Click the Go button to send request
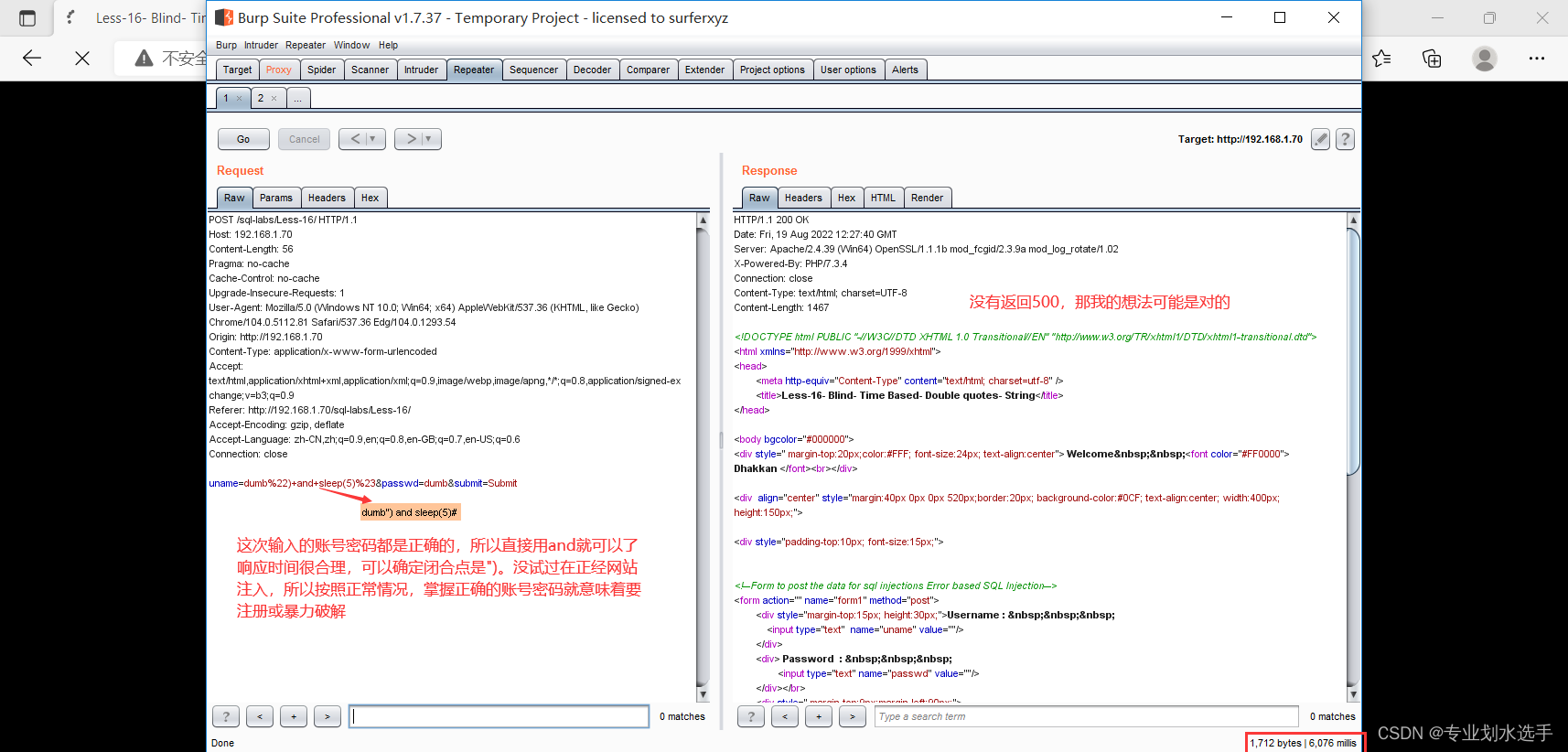This screenshot has width=1568, height=752. click(x=243, y=139)
